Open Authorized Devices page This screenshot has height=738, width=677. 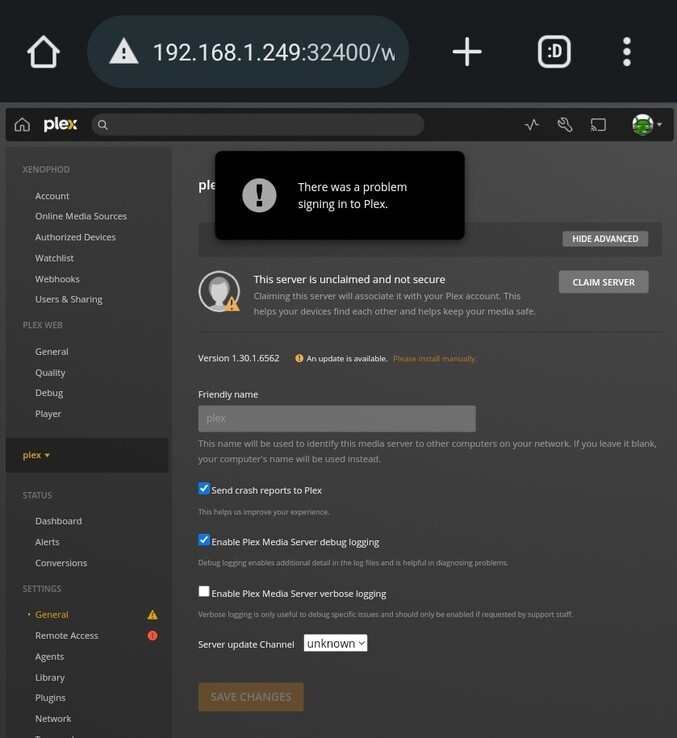point(75,237)
